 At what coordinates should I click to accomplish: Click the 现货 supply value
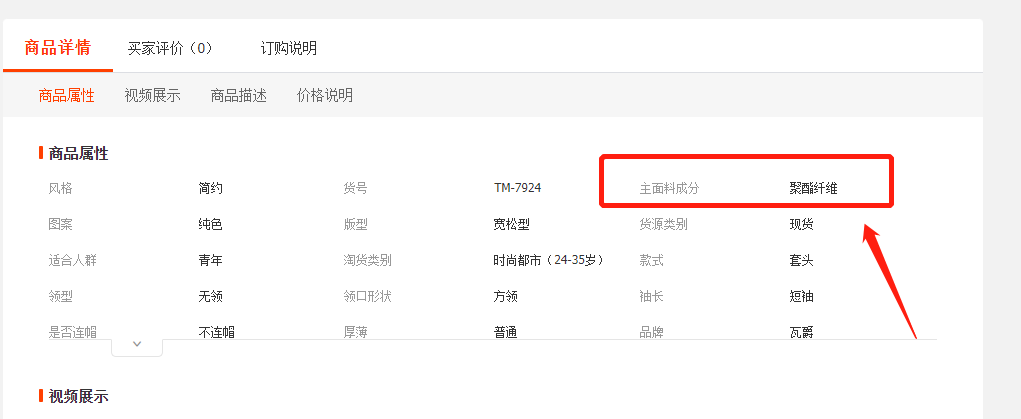801,225
